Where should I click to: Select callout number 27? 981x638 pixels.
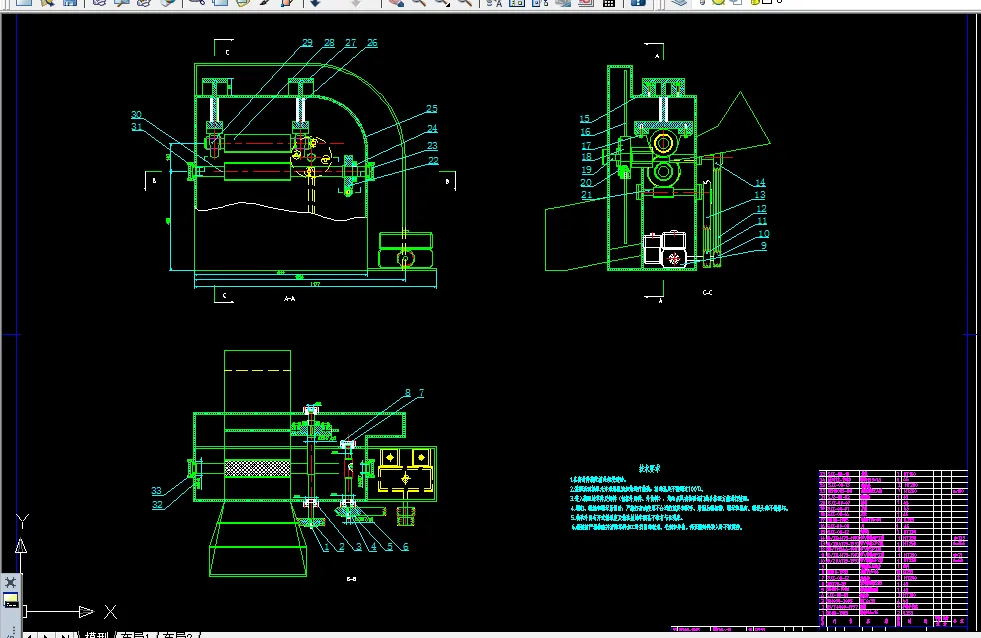tap(350, 43)
